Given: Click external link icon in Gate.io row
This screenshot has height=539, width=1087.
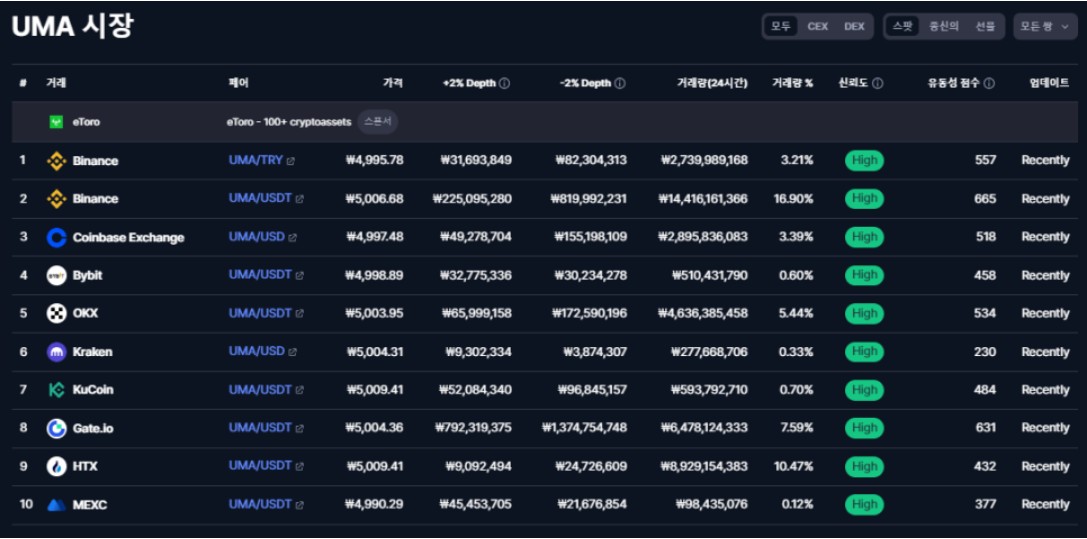Looking at the screenshot, I should [x=299, y=428].
